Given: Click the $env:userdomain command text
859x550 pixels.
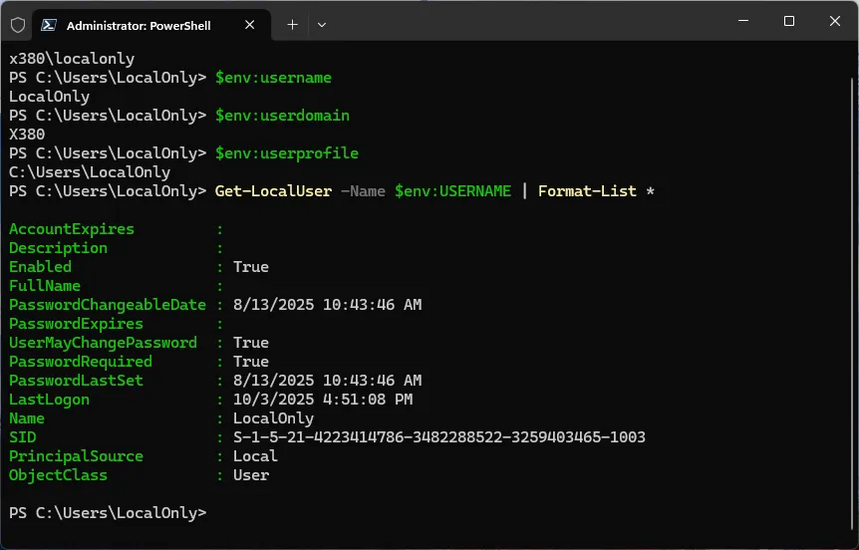Looking at the screenshot, I should (x=282, y=115).
